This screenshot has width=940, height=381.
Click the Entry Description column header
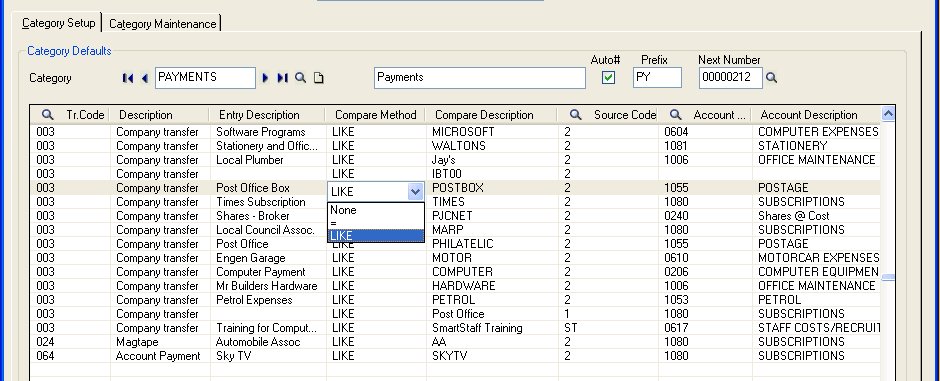coord(259,115)
